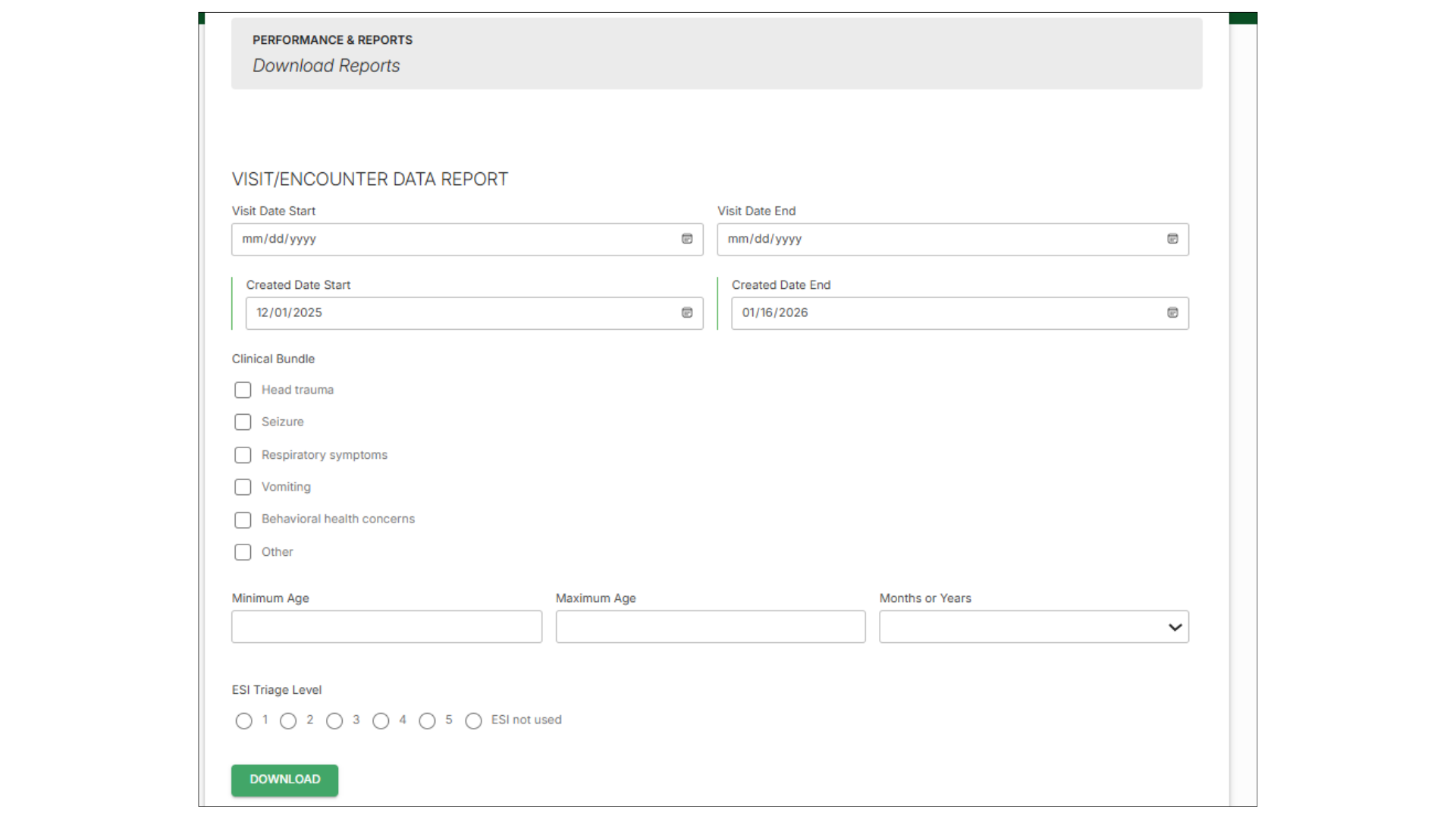Screen dimensions: 1456x819
Task: Select the ESI not used option
Action: [473, 721]
